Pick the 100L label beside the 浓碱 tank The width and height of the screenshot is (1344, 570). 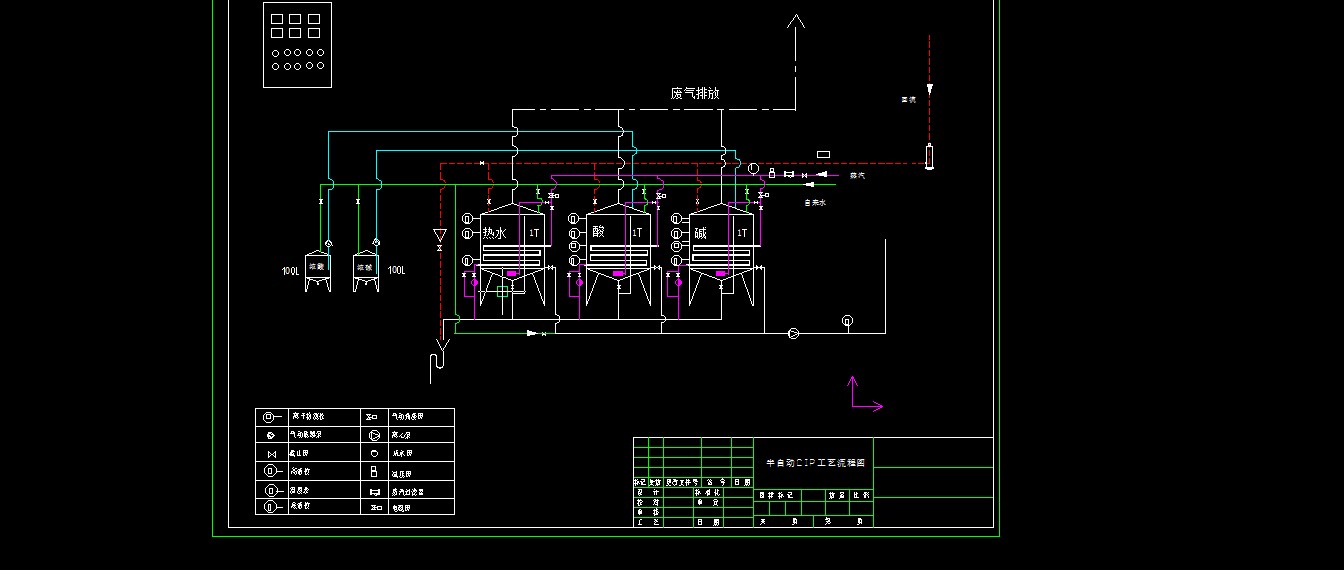(397, 270)
